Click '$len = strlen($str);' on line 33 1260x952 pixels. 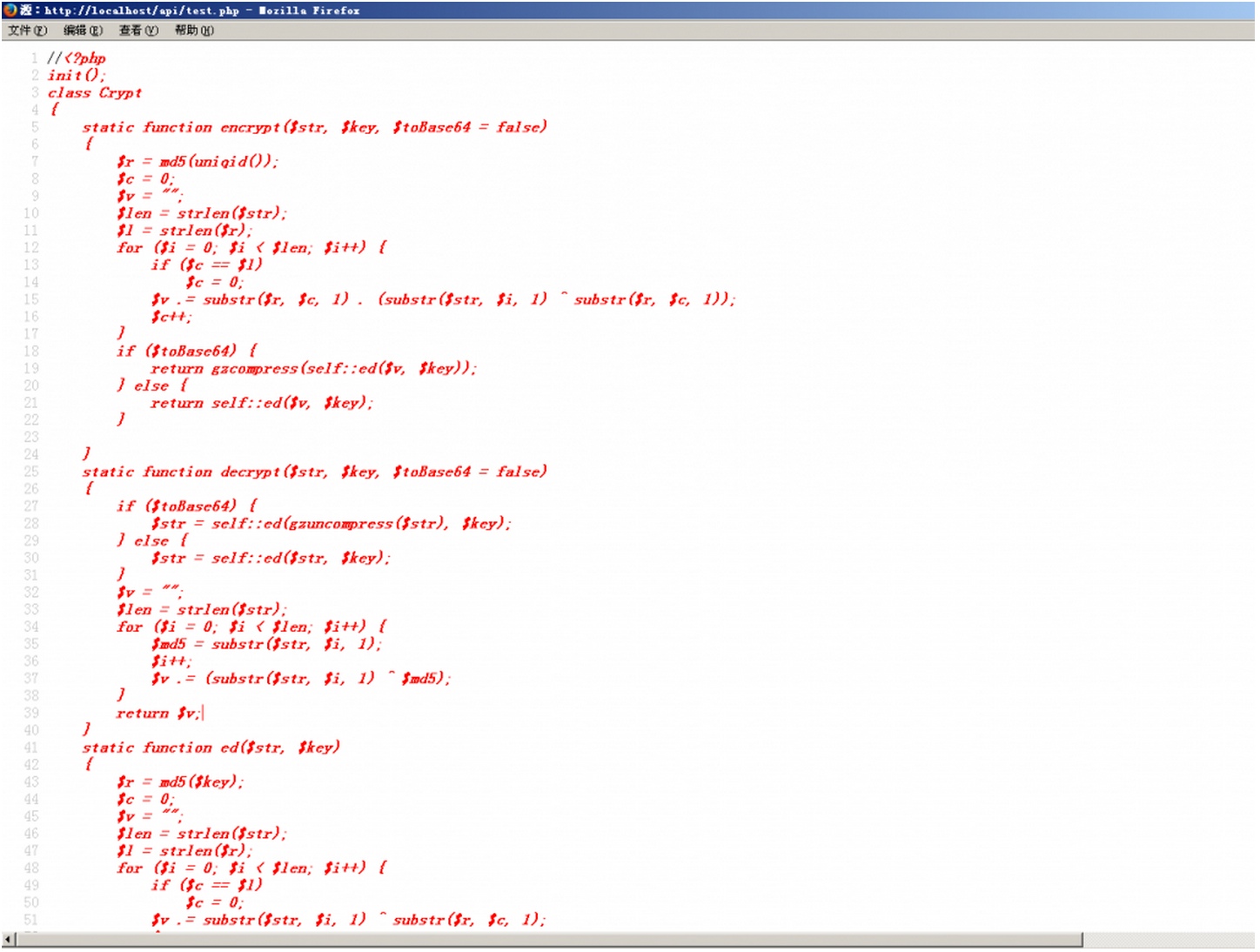pyautogui.click(x=202, y=610)
